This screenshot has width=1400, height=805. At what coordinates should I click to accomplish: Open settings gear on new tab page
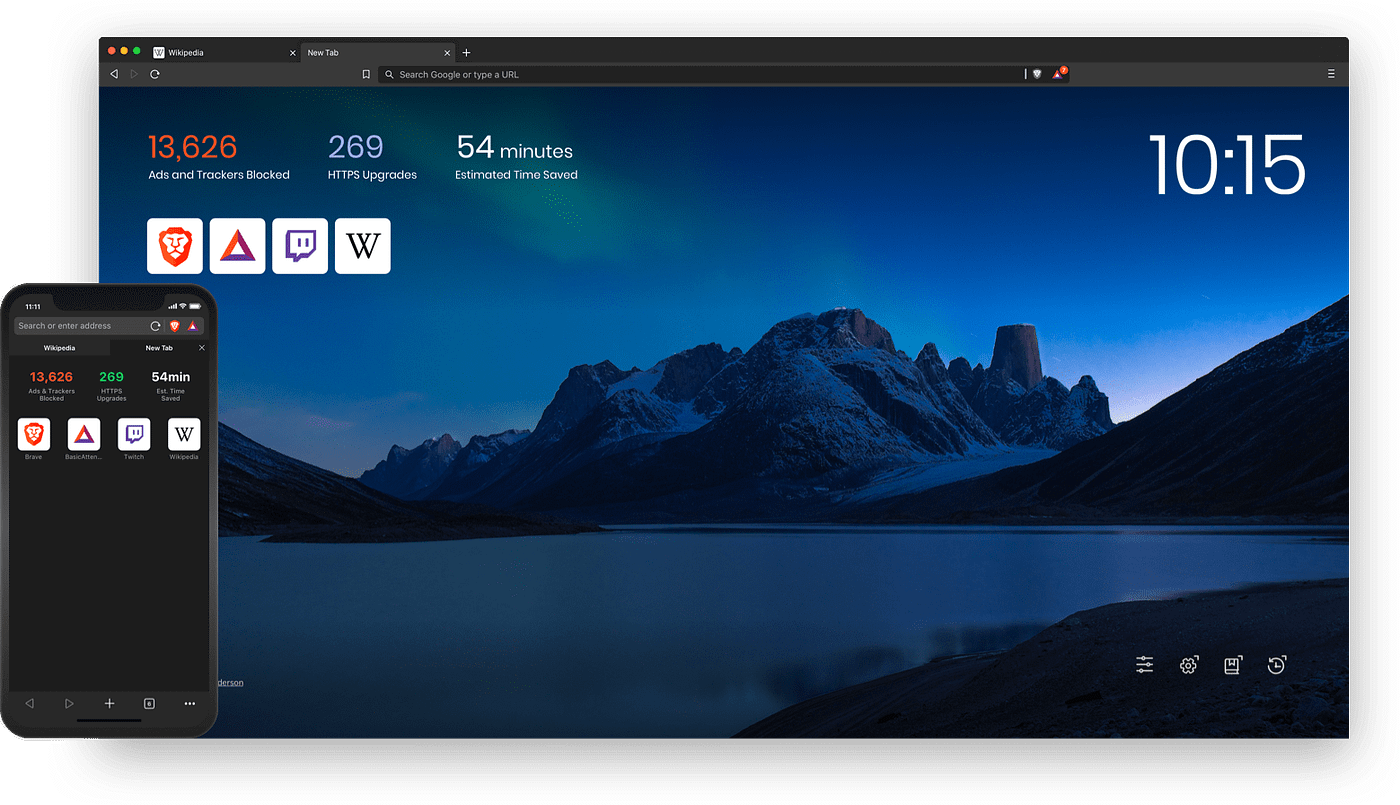1188,665
